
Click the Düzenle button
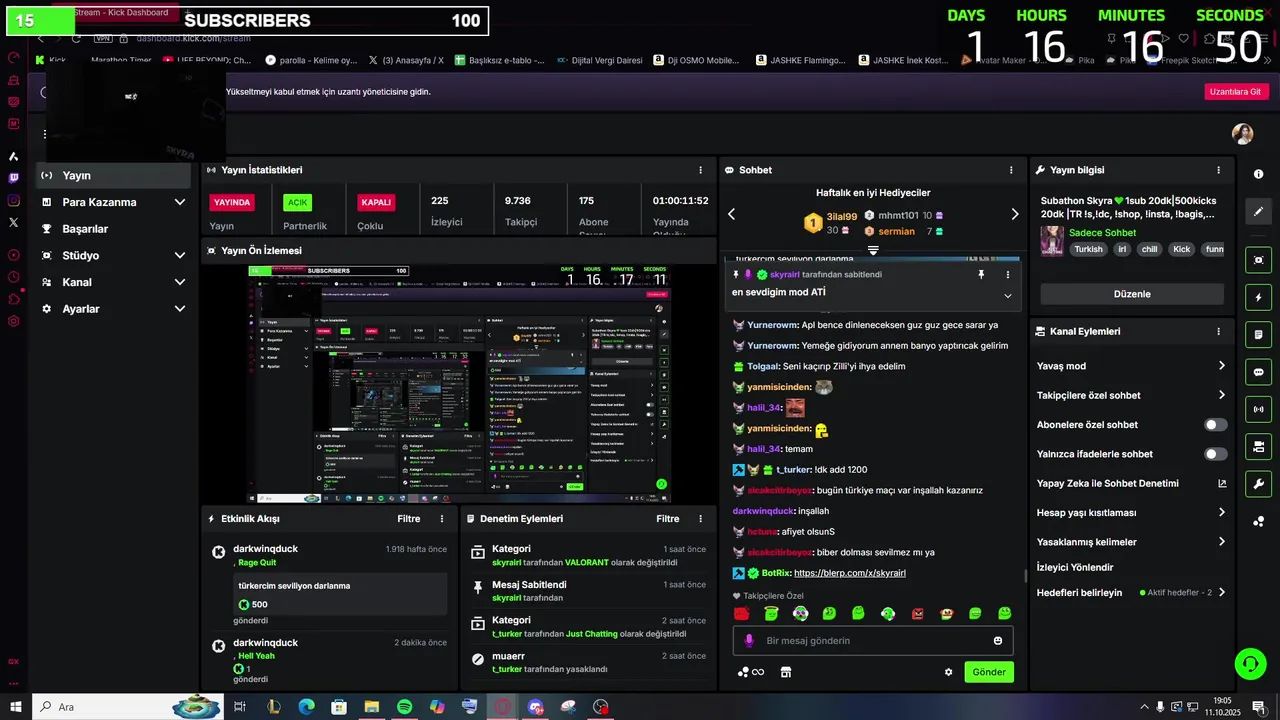tap(1132, 294)
